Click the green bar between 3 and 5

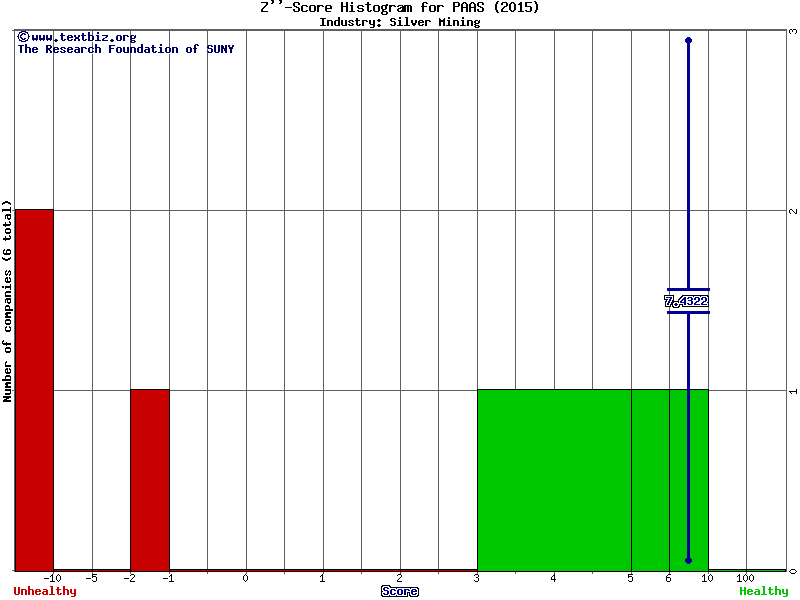click(555, 480)
